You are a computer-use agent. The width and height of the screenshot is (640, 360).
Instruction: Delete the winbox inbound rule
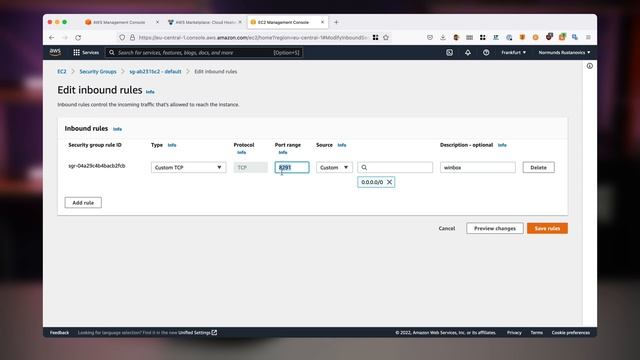(538, 167)
